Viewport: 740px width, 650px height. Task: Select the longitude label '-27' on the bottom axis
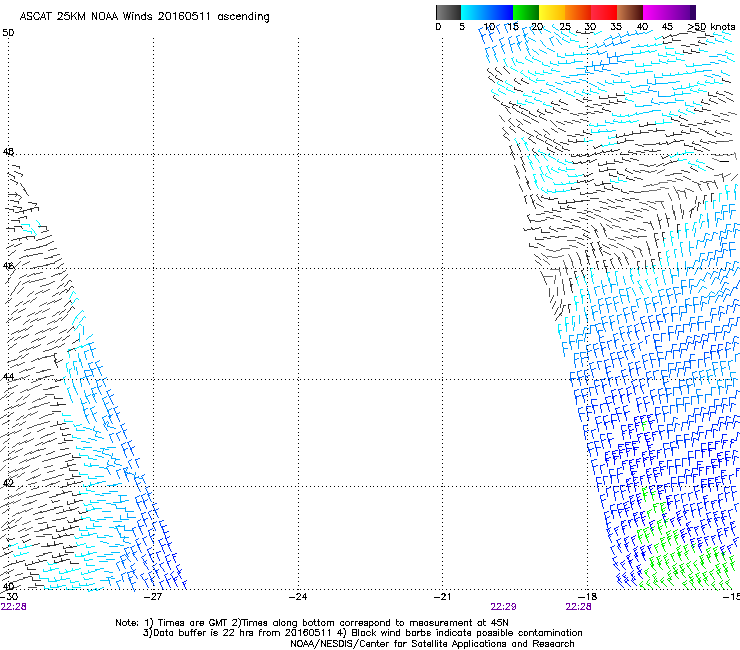pos(153,597)
